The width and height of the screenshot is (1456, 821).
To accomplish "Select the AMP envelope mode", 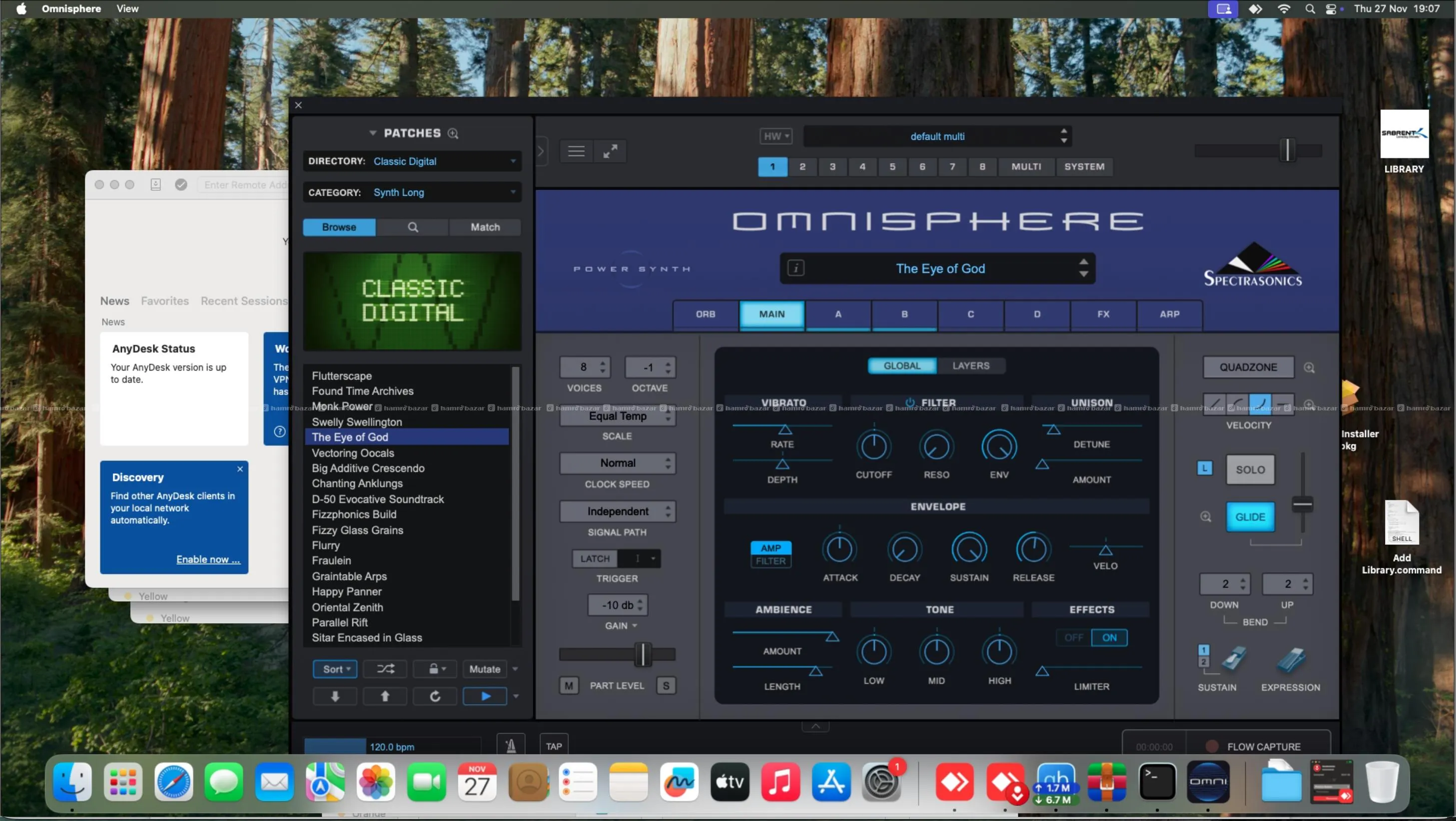I will 771,547.
